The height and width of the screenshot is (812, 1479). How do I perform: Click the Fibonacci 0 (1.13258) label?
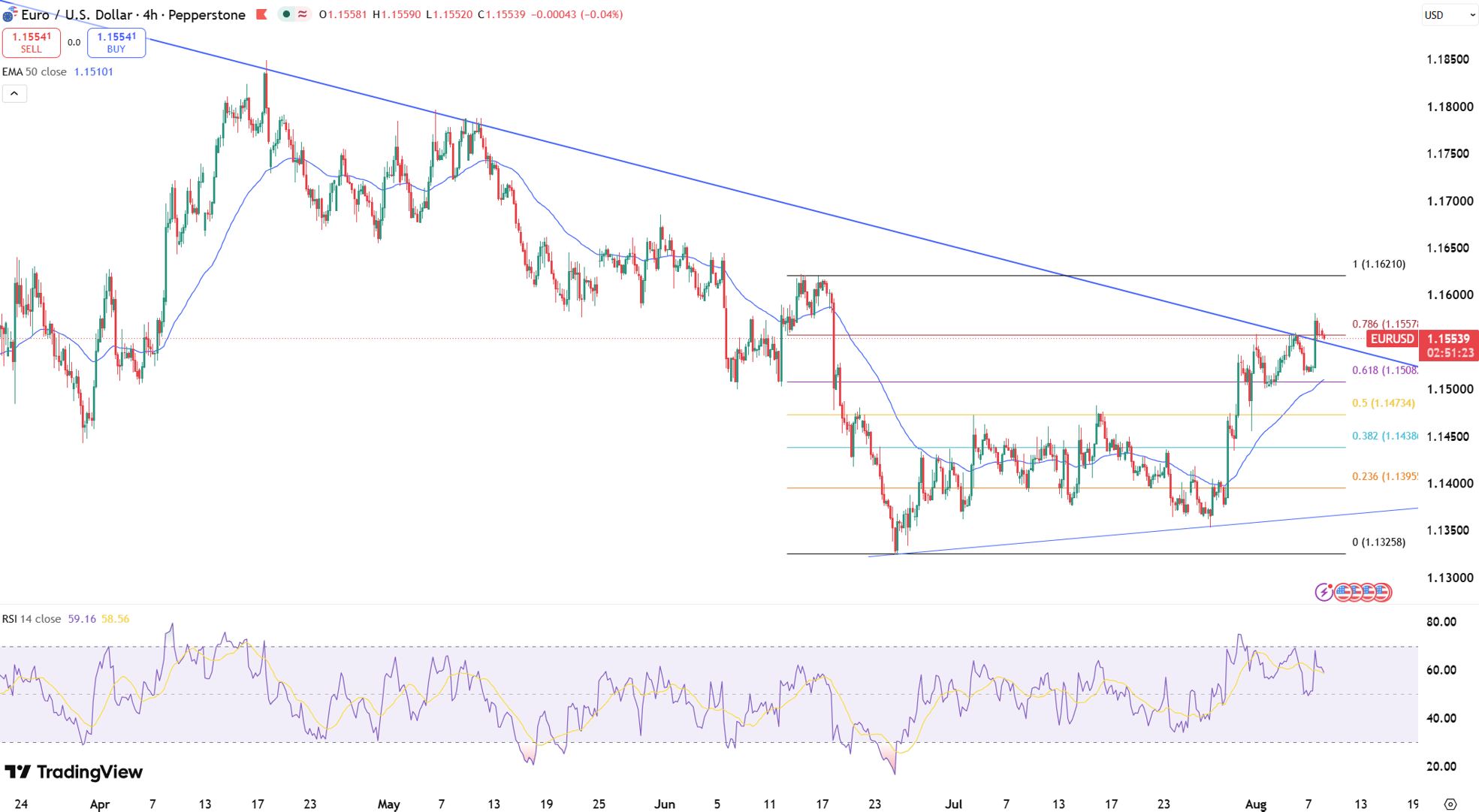[1378, 542]
